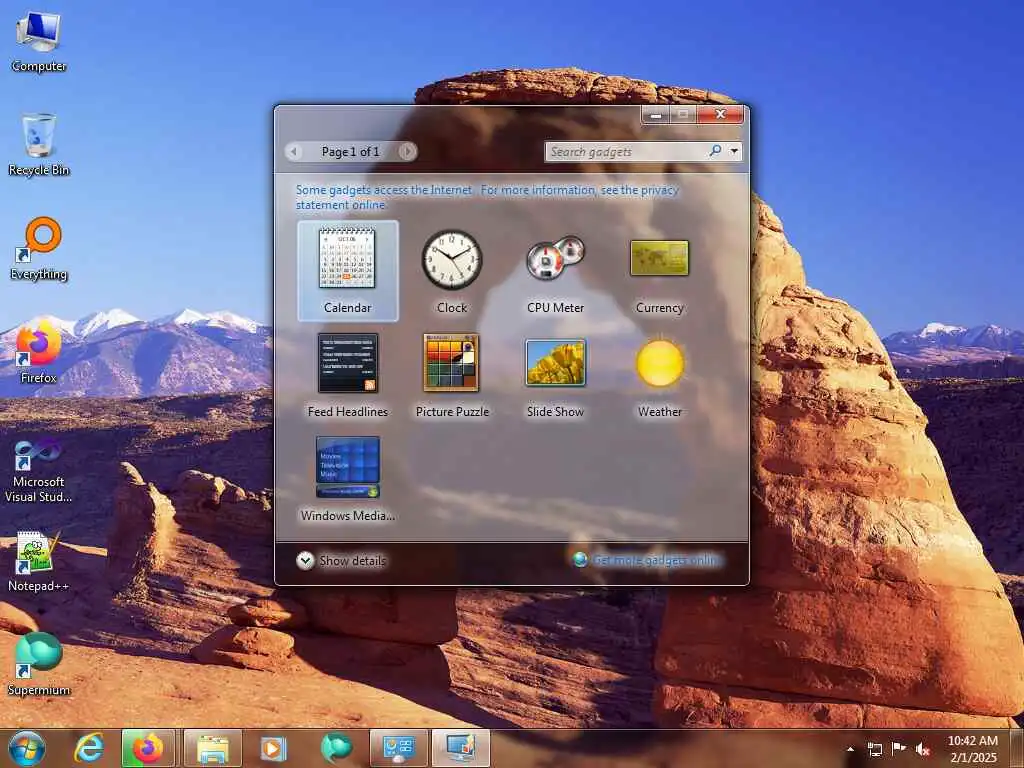The height and width of the screenshot is (768, 1024).
Task: Click the Recycle Bin desktop icon
Action: pyautogui.click(x=39, y=145)
